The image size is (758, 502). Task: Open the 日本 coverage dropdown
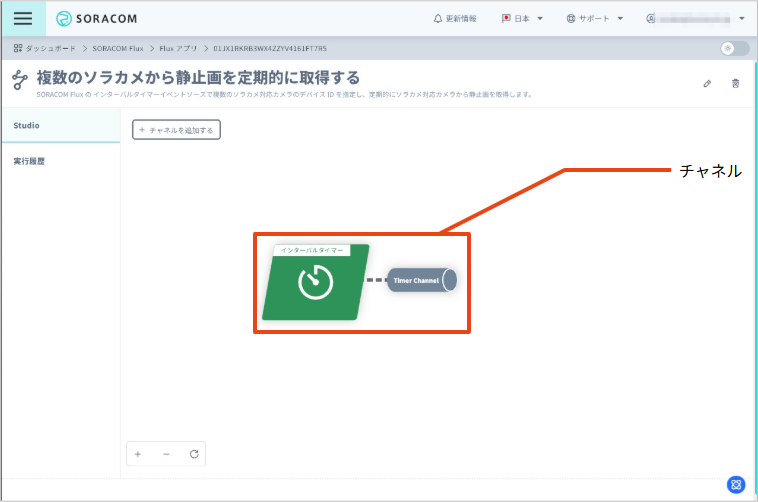523,18
